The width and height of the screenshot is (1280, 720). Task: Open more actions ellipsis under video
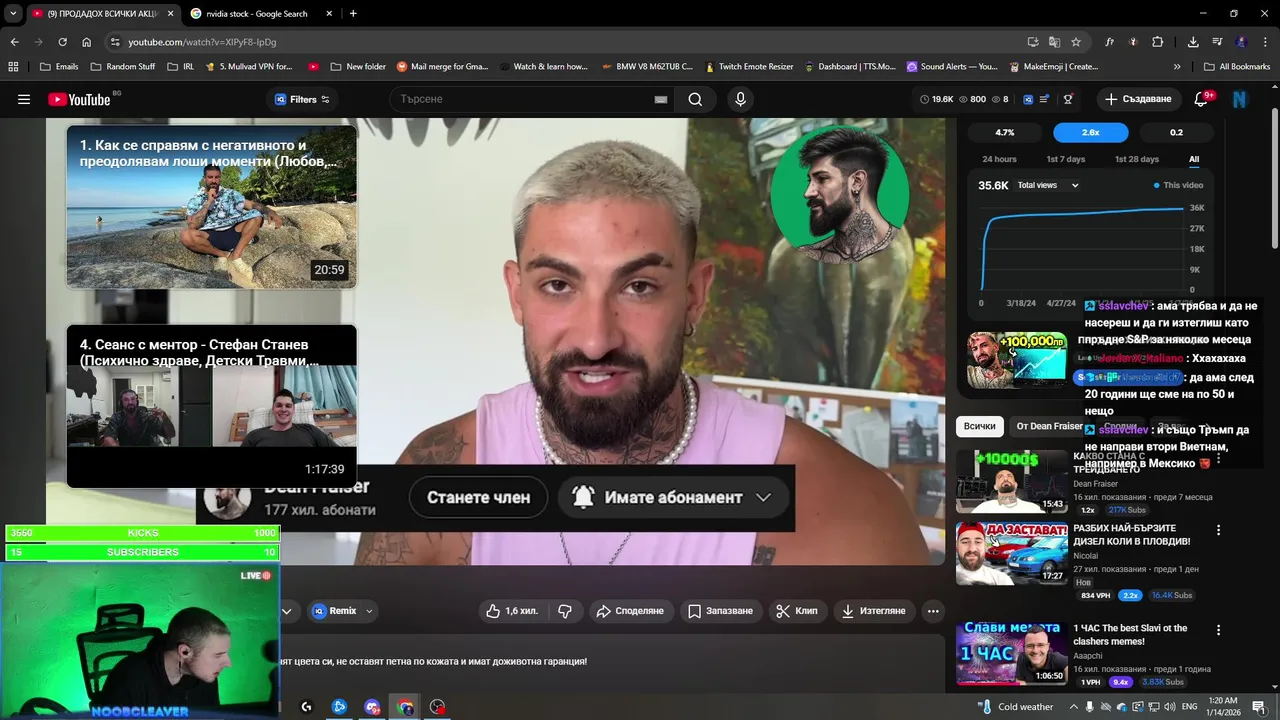click(933, 611)
